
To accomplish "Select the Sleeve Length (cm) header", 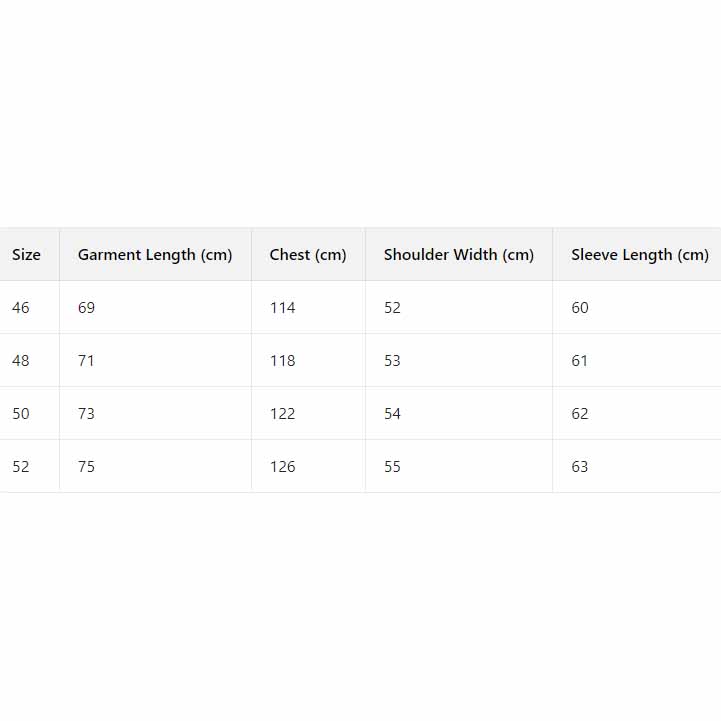I will (x=640, y=255).
